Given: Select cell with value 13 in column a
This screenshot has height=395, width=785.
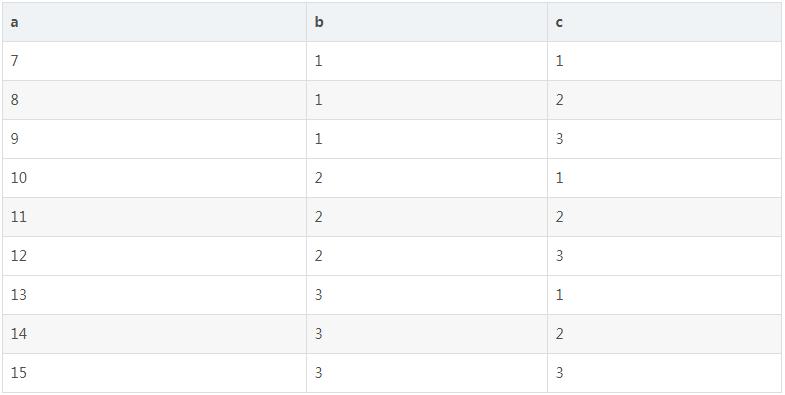Looking at the screenshot, I should [x=154, y=295].
